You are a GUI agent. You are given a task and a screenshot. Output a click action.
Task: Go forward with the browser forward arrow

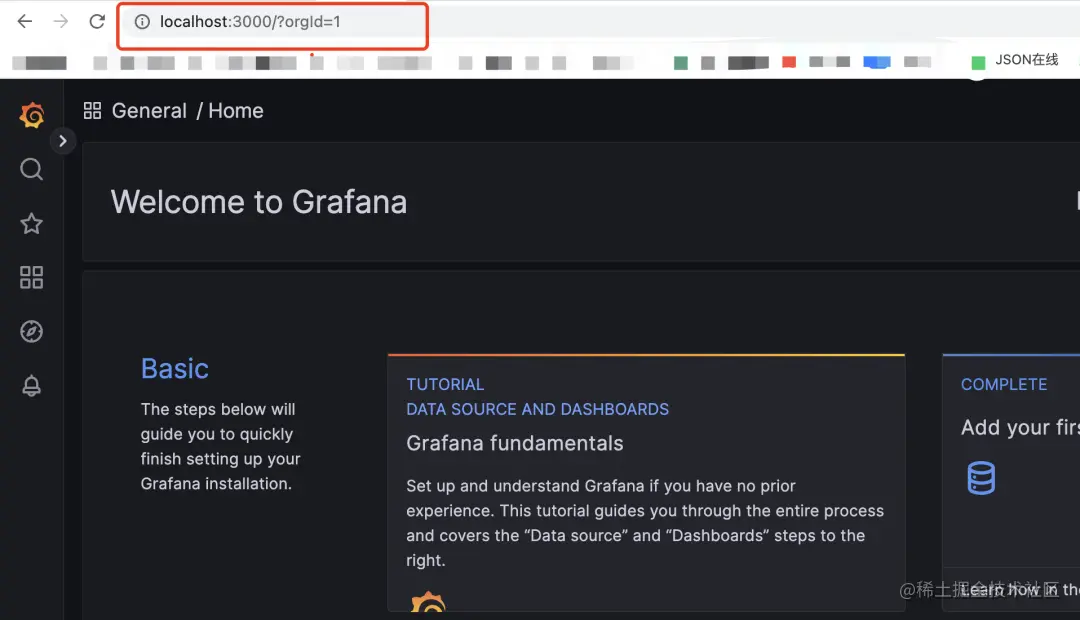pyautogui.click(x=61, y=21)
